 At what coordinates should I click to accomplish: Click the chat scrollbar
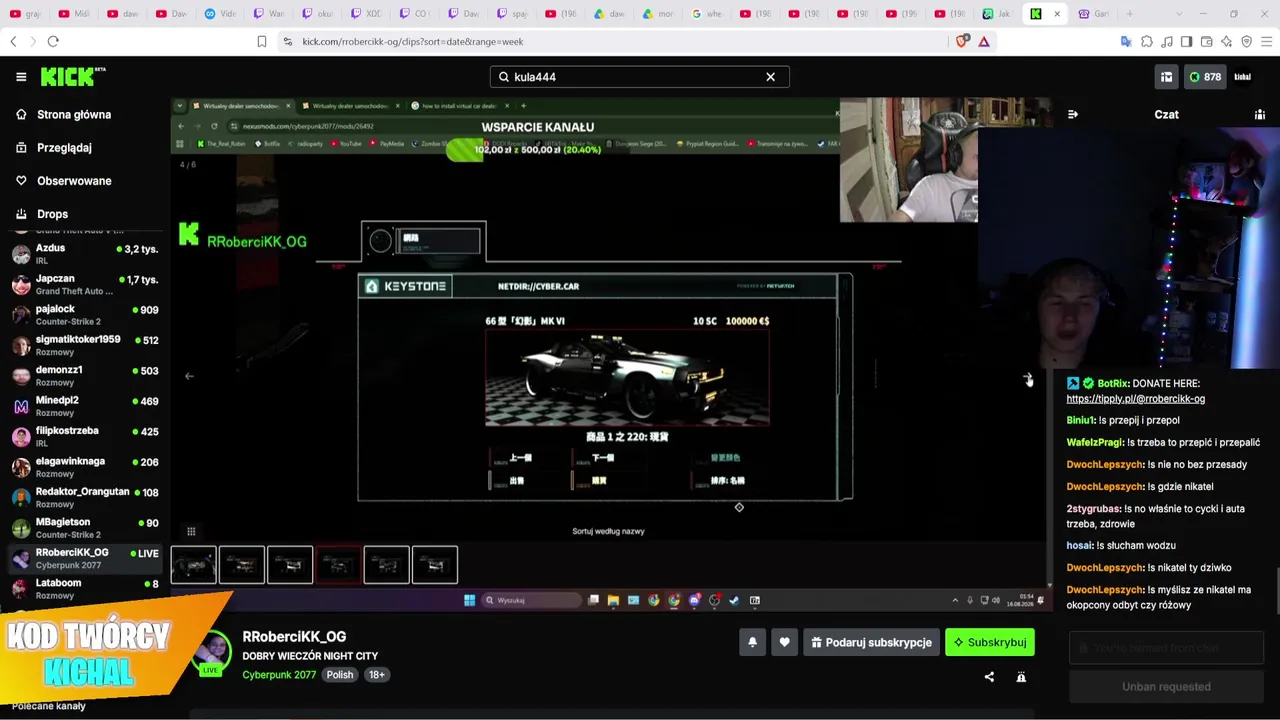point(1277,590)
